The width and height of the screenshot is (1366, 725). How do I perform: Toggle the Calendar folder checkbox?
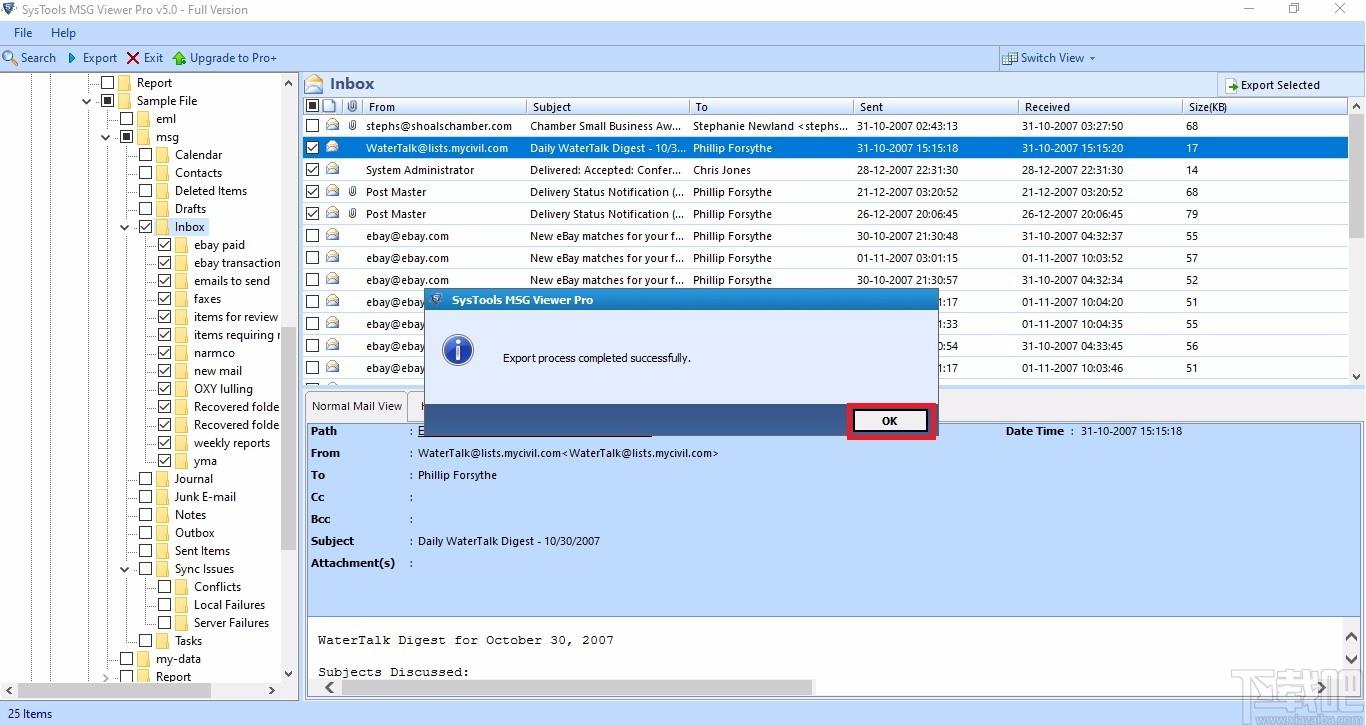click(146, 155)
